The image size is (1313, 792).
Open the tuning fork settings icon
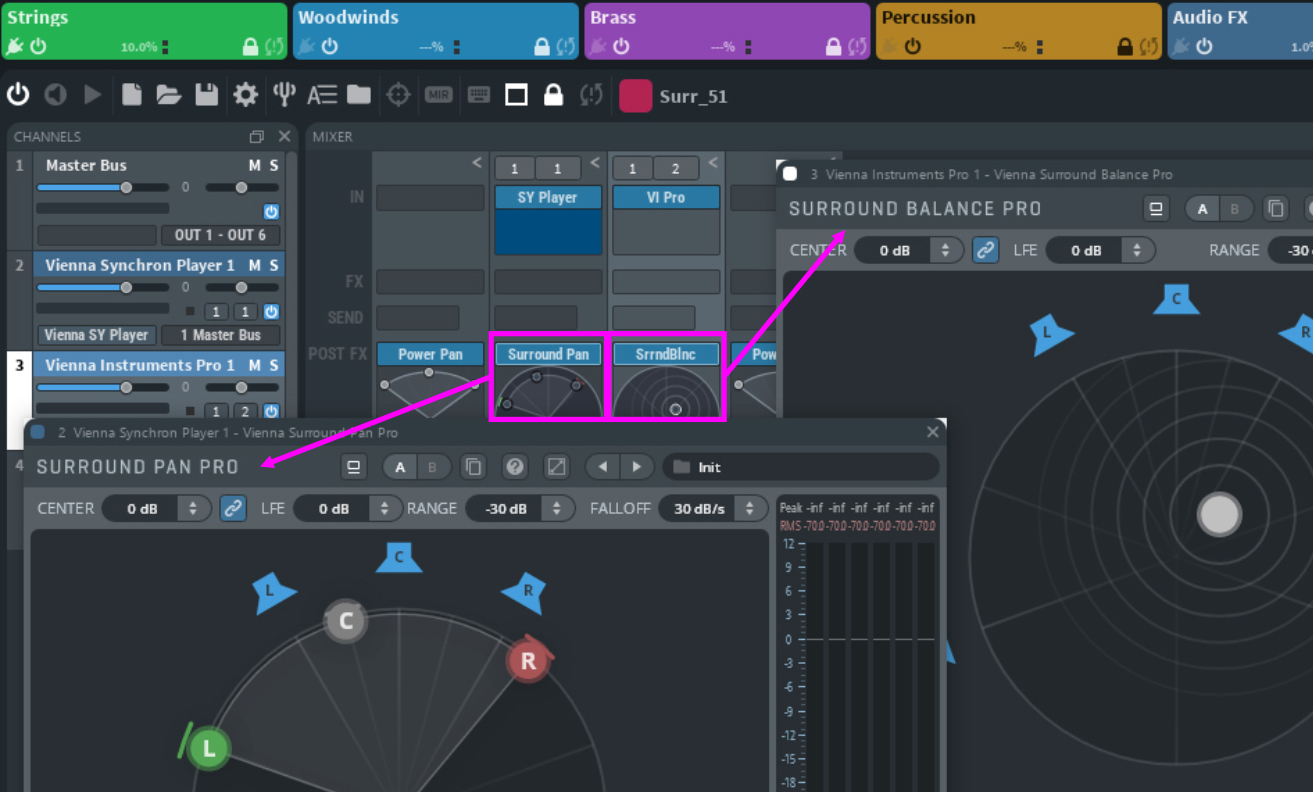coord(284,95)
